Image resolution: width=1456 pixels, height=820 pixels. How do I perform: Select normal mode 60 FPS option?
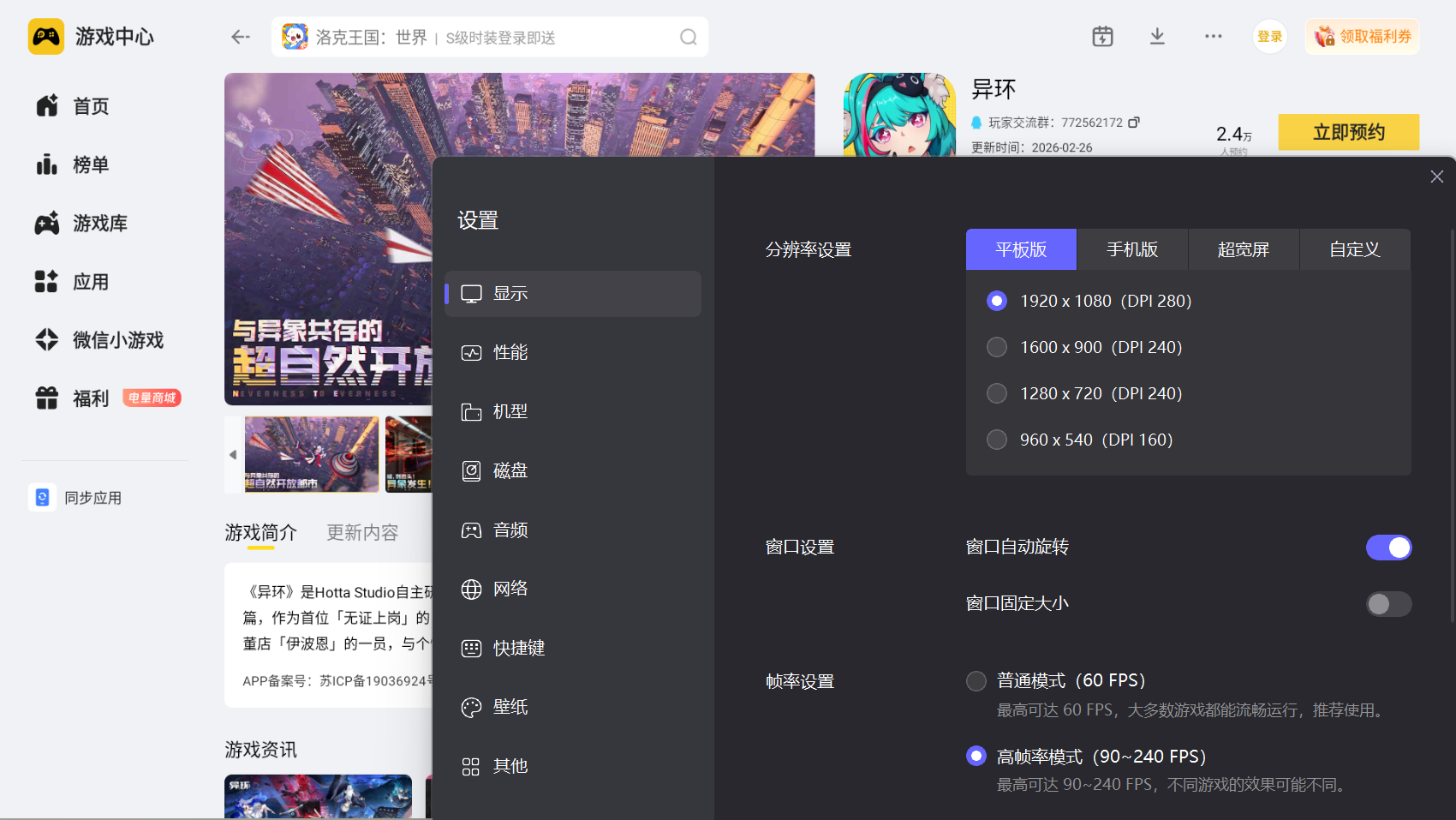976,681
